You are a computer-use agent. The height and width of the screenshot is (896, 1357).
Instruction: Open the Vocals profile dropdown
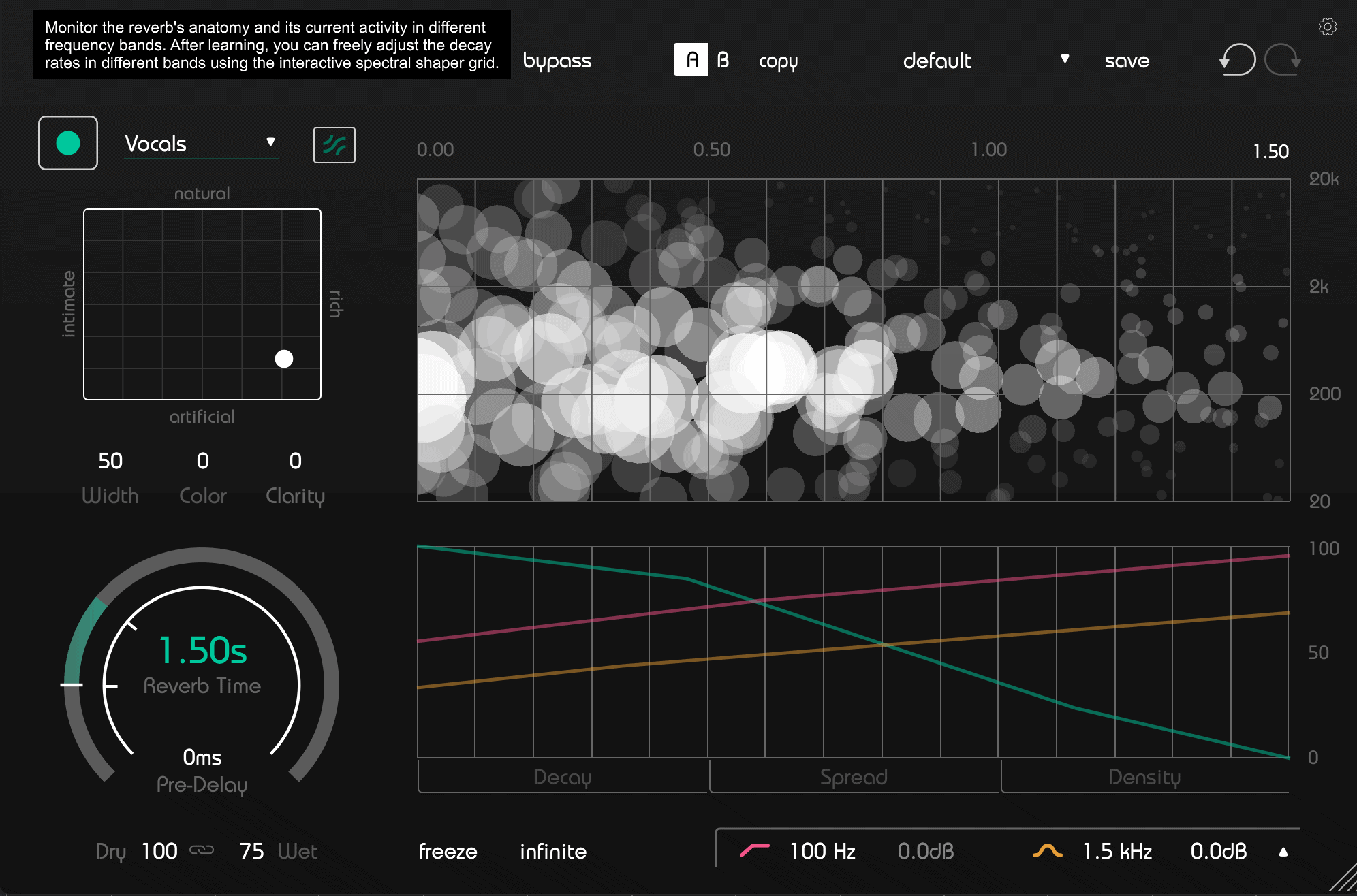201,144
